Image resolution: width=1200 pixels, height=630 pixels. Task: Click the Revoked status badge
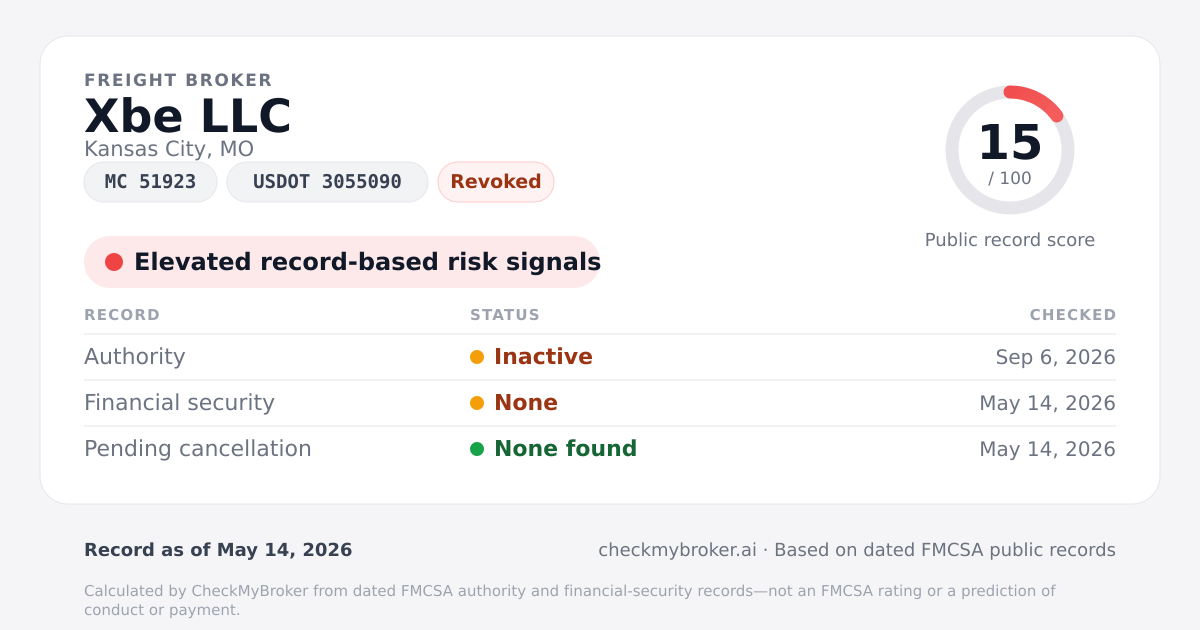(496, 182)
